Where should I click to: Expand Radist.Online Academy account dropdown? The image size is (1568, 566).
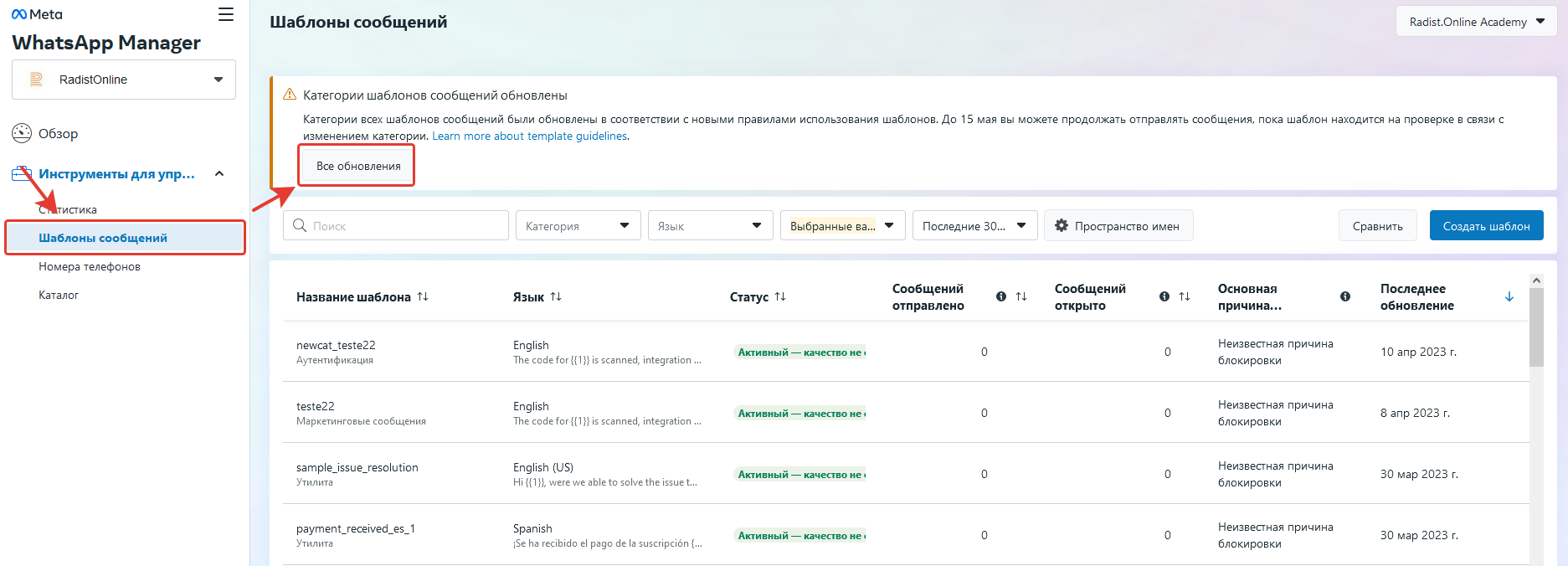click(x=1477, y=22)
